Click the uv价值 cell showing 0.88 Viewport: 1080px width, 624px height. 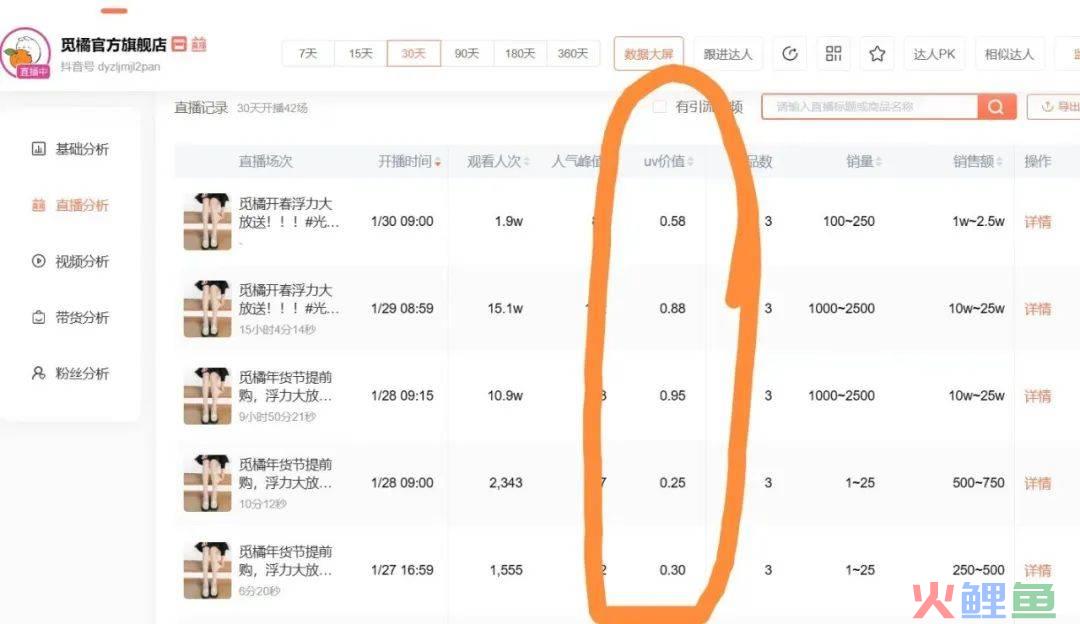[672, 309]
